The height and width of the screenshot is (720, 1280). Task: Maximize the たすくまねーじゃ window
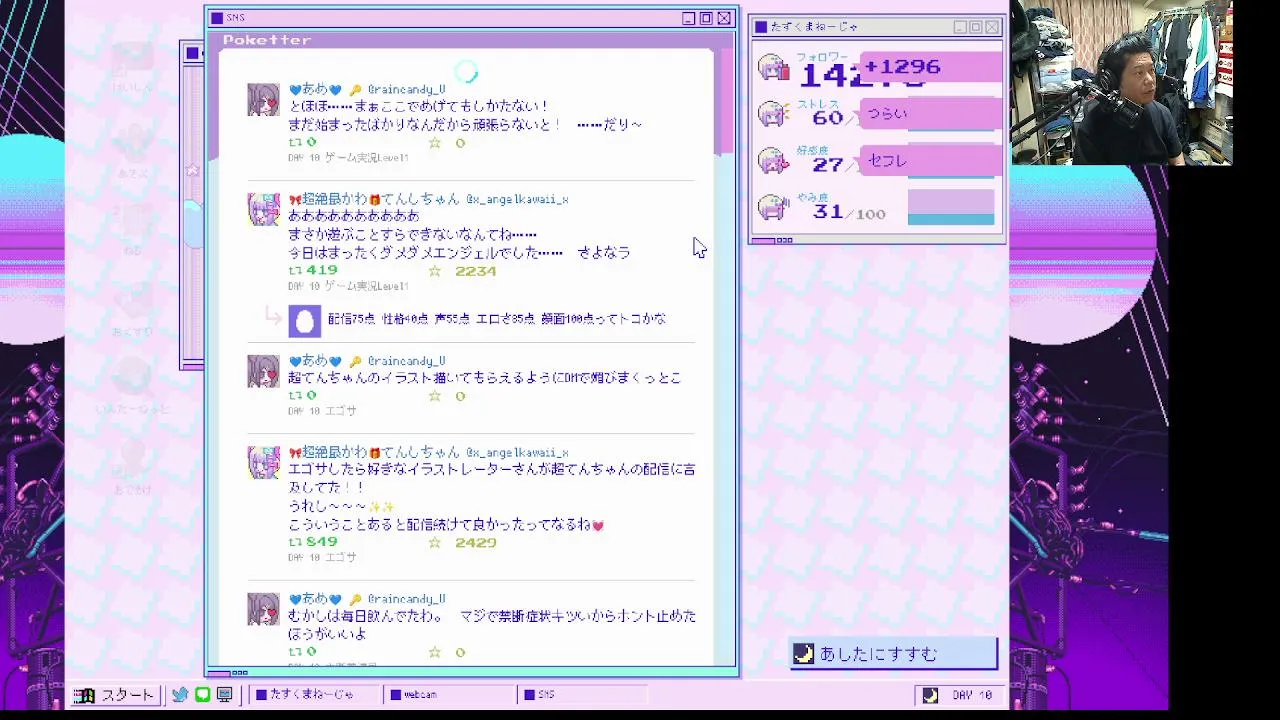(x=976, y=27)
